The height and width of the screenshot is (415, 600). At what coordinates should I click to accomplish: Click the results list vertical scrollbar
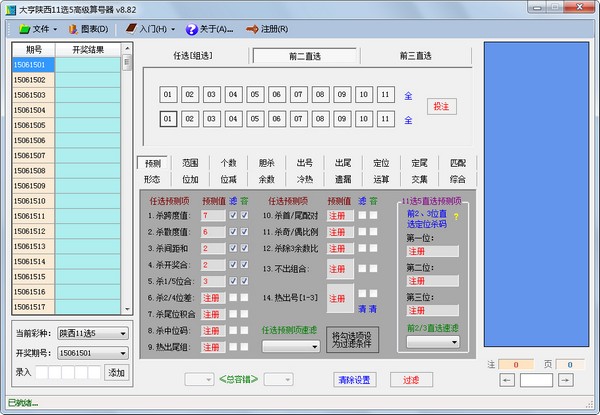tap(127, 180)
